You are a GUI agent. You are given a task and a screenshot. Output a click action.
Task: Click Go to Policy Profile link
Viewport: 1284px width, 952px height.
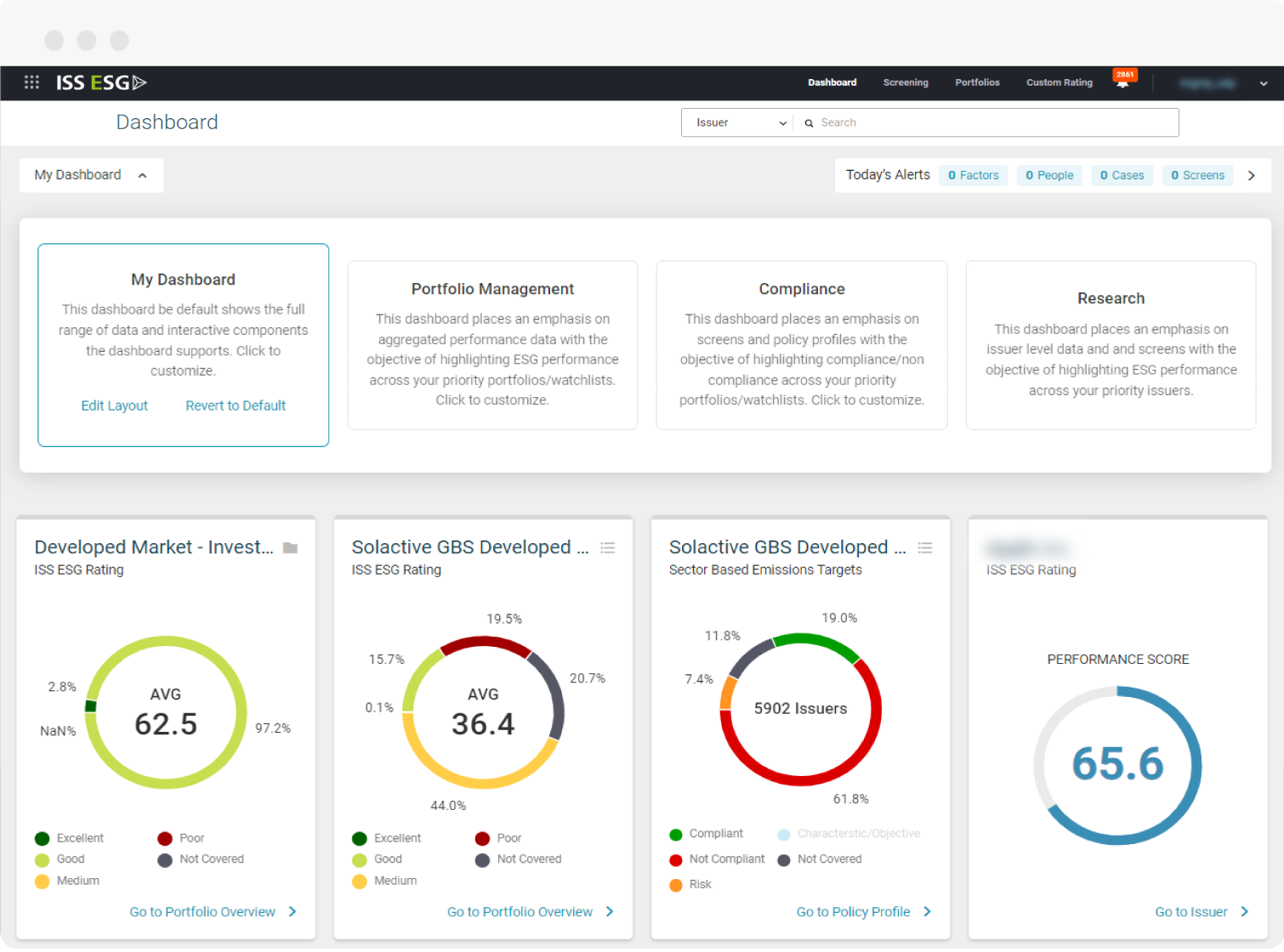coord(853,911)
